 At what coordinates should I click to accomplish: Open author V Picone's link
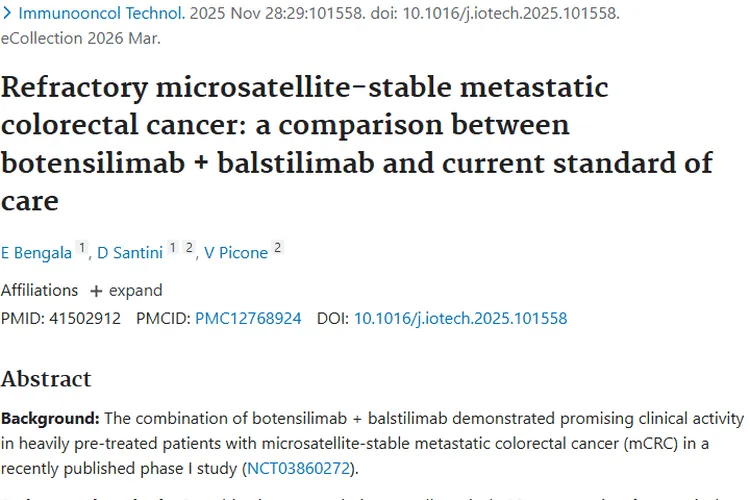pos(236,253)
